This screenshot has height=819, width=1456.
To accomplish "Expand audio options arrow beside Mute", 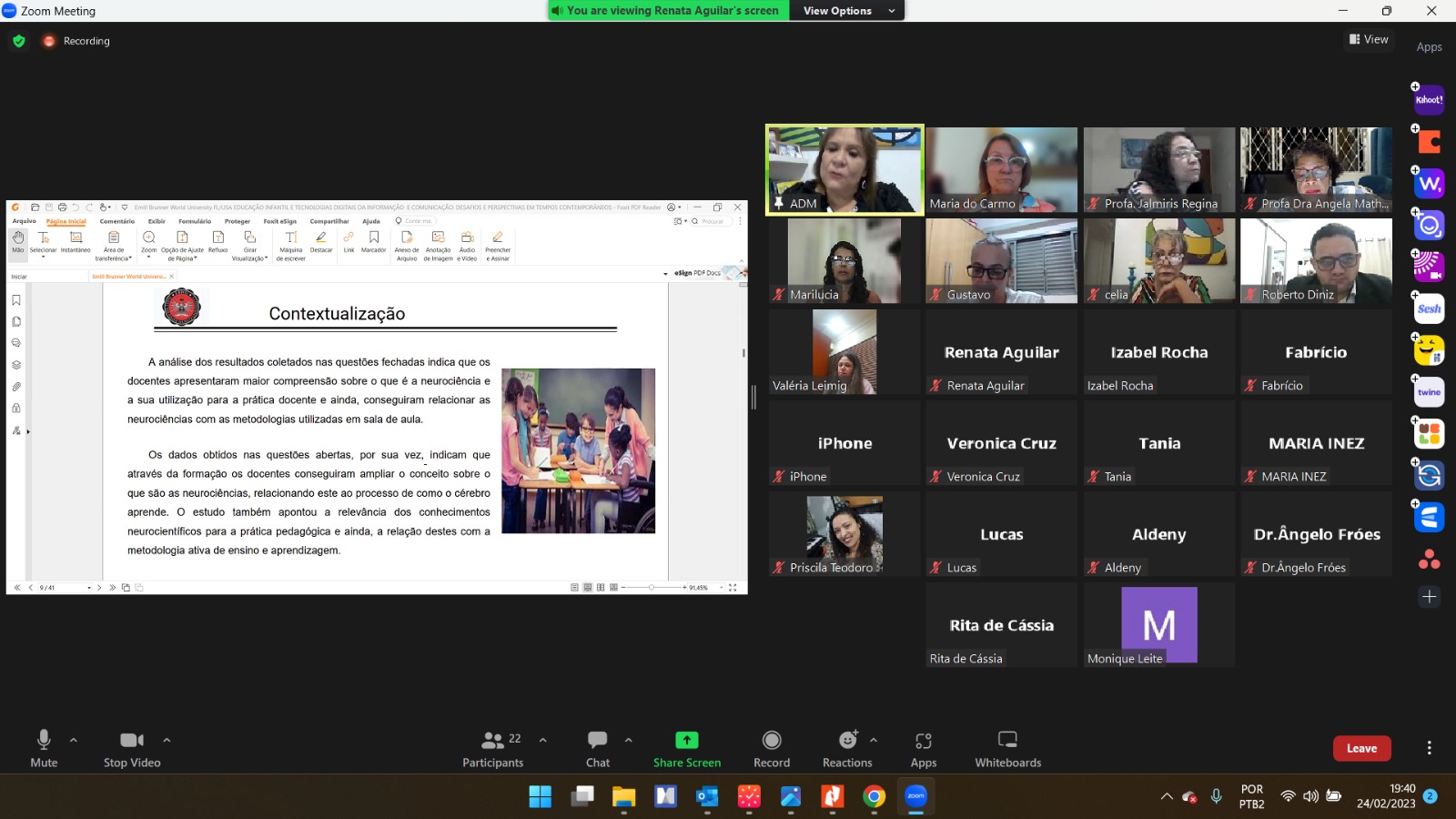I will (x=74, y=740).
